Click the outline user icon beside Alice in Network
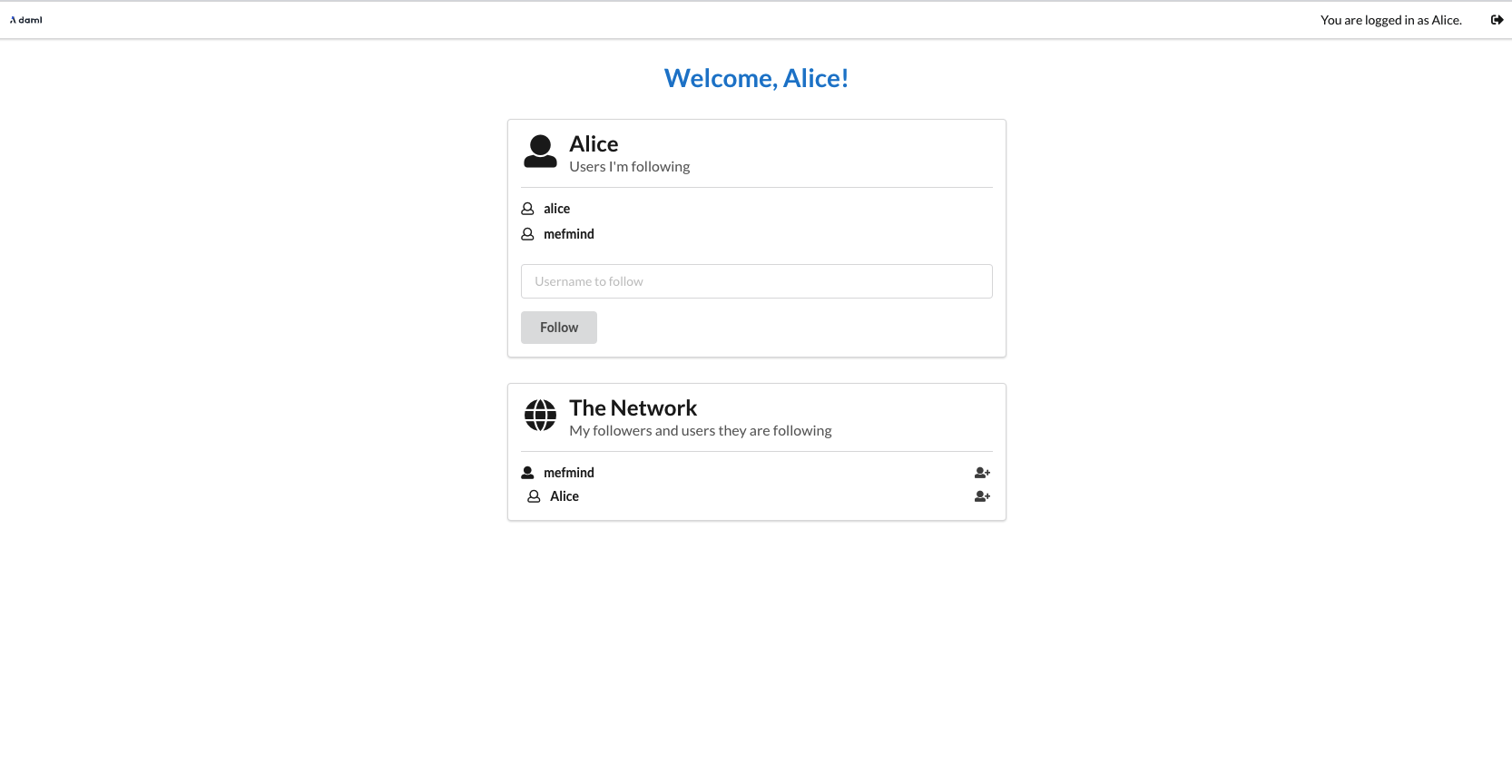The image size is (1512, 784). coord(534,496)
